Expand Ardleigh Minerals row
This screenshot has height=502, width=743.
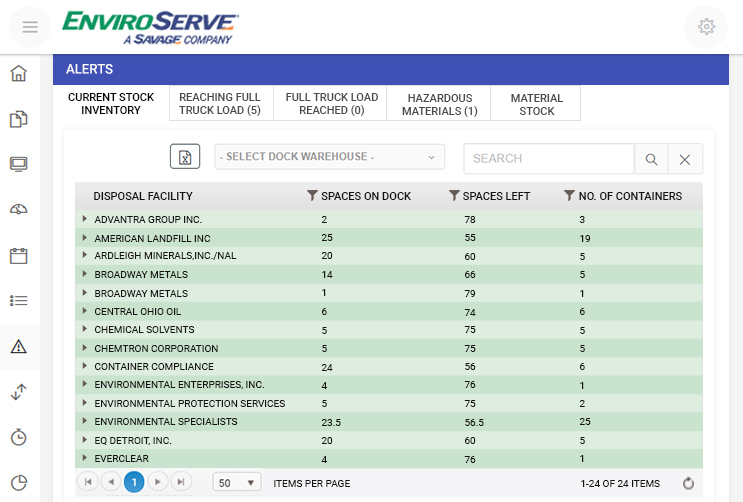coord(84,255)
